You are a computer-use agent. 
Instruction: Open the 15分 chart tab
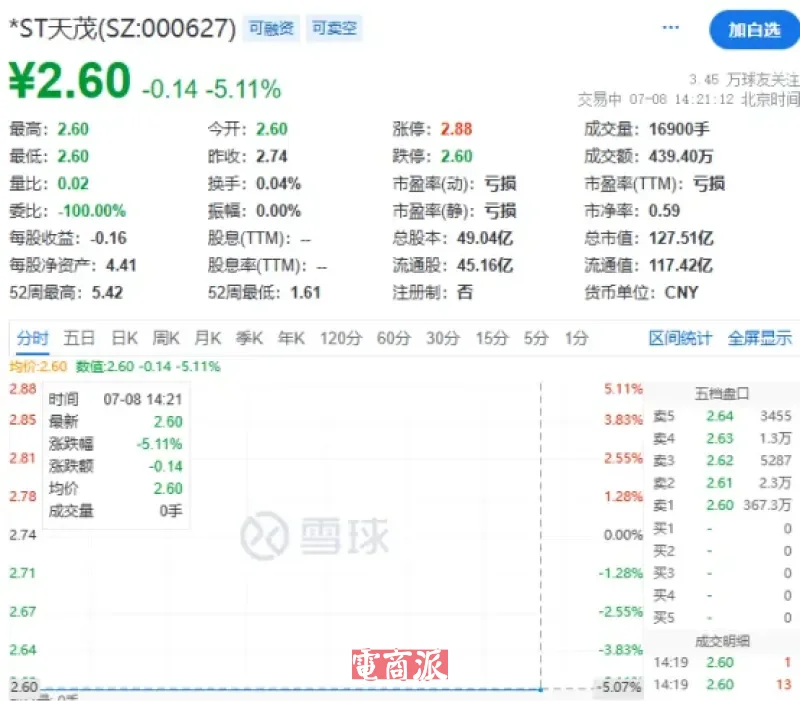[x=492, y=338]
